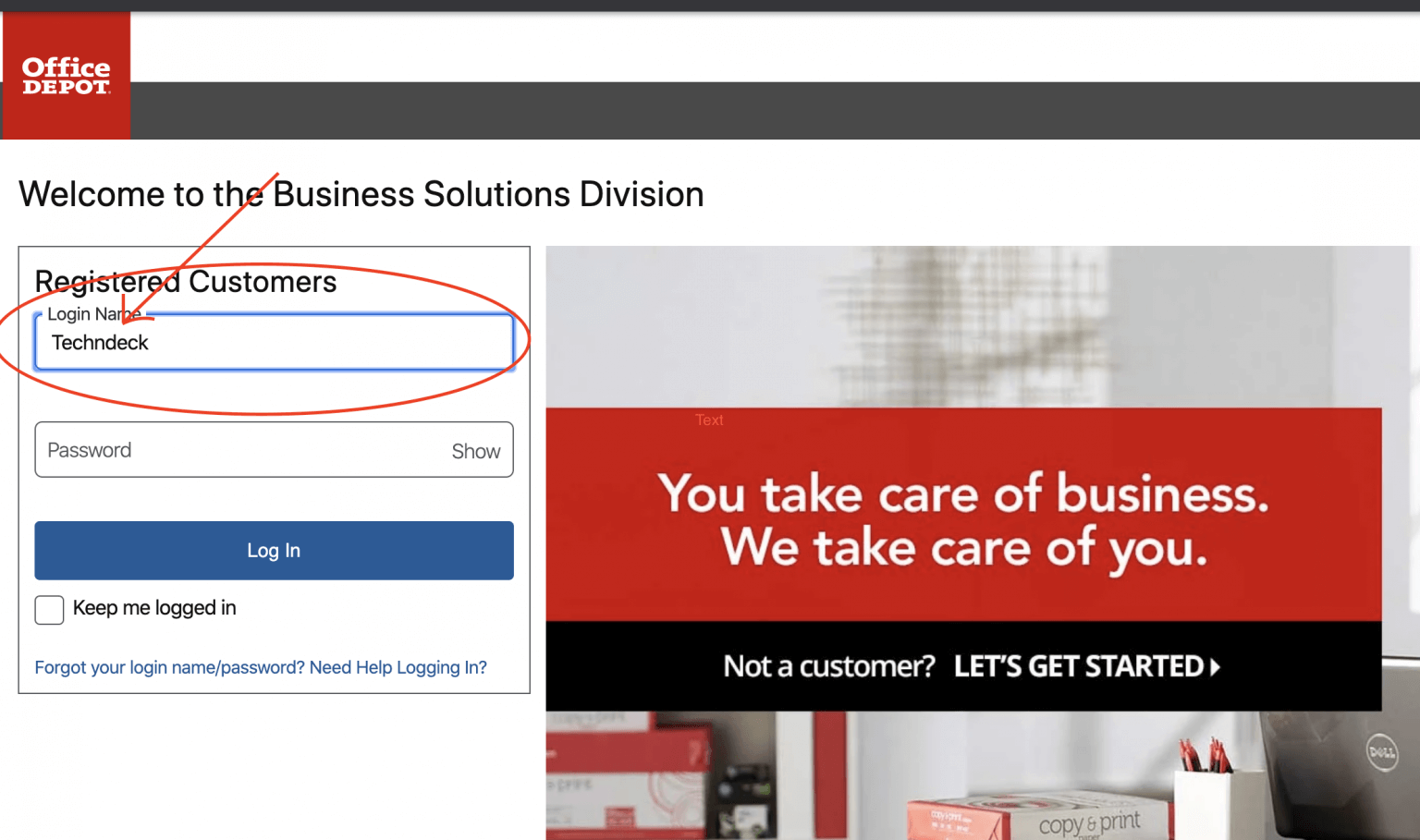
Task: Click the Welcome to Business Solutions Division heading
Action: 361,194
